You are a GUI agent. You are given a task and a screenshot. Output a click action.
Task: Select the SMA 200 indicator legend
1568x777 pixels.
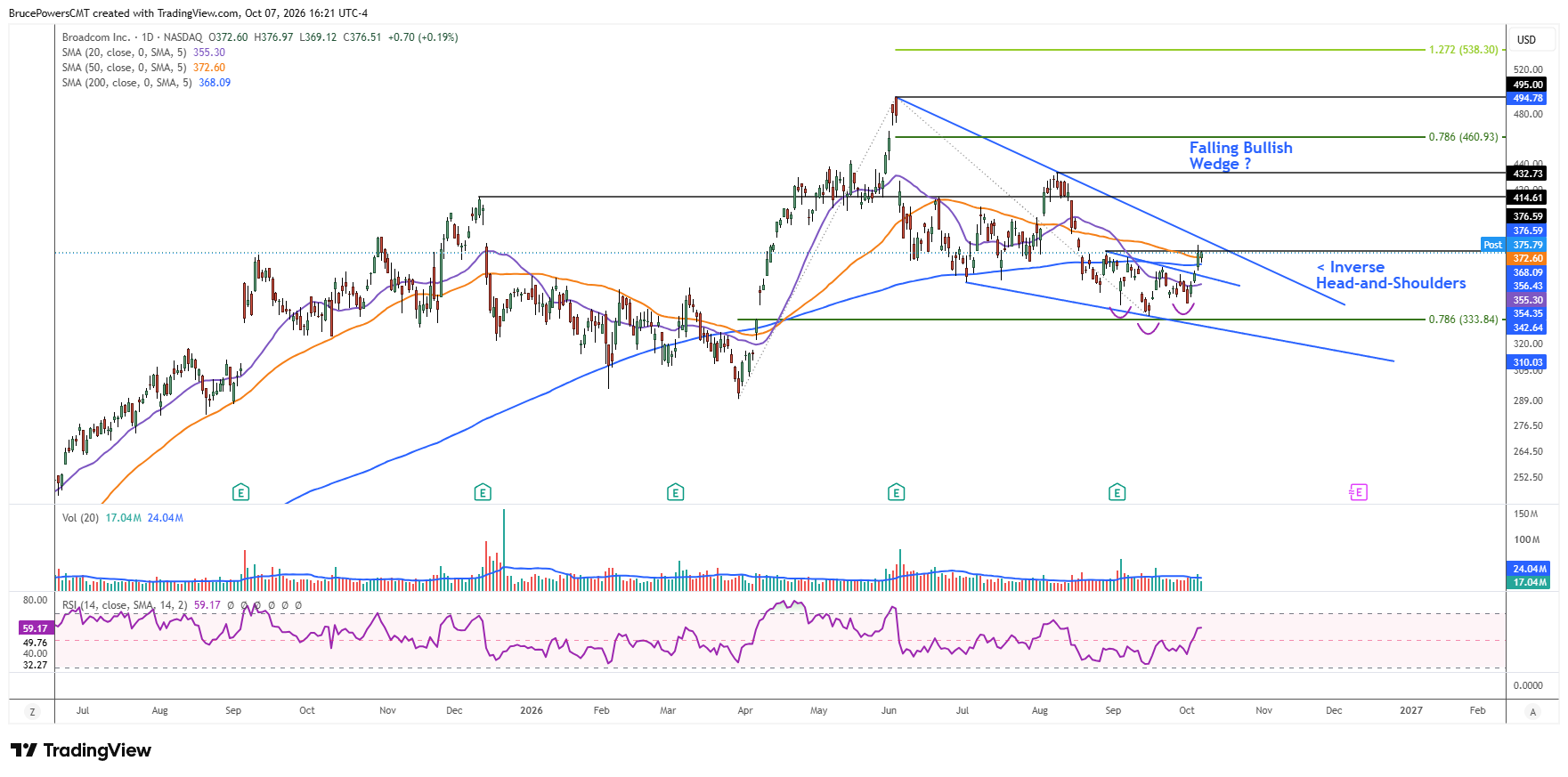tap(146, 83)
